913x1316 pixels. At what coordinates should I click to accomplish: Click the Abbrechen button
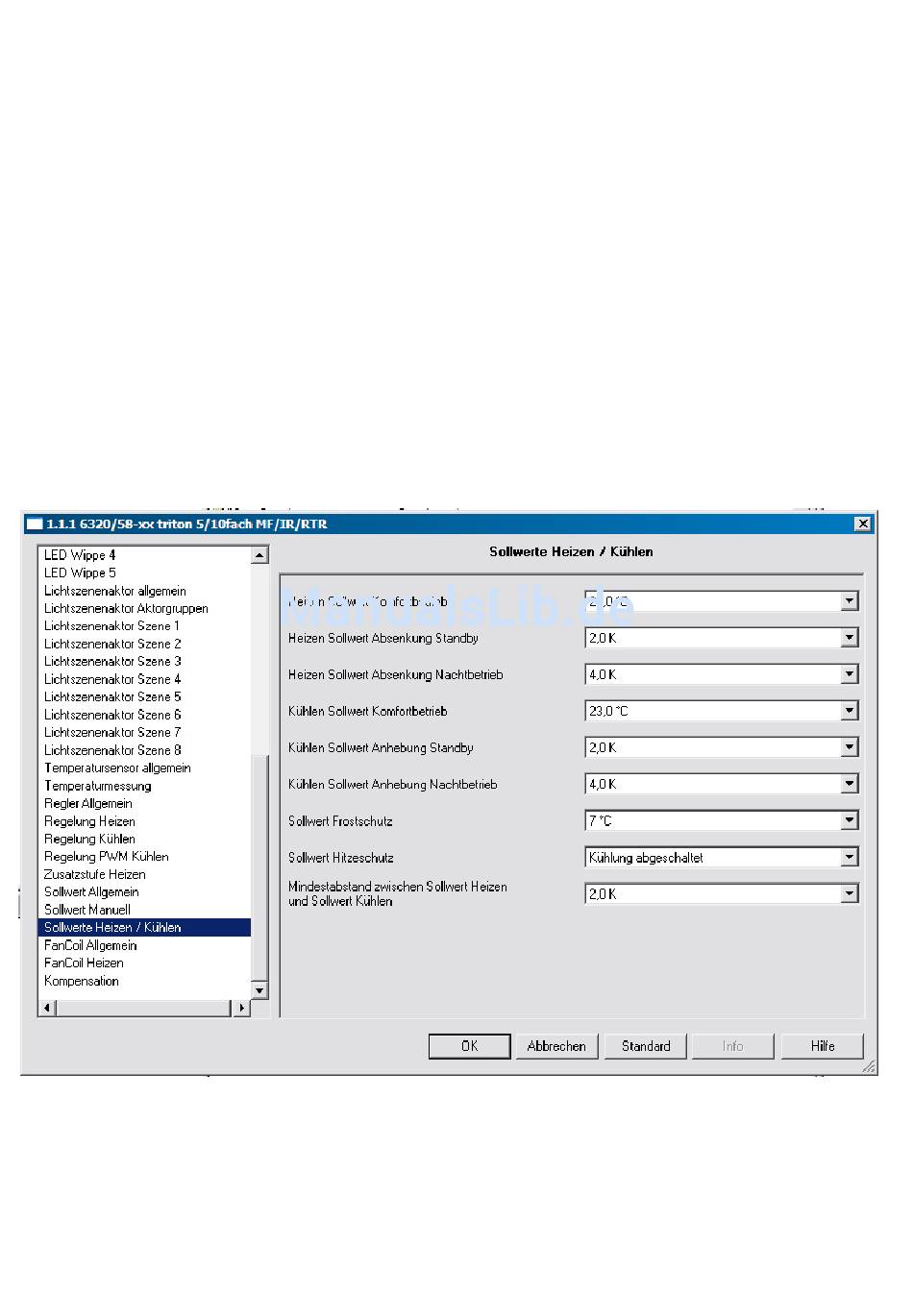coord(556,1046)
